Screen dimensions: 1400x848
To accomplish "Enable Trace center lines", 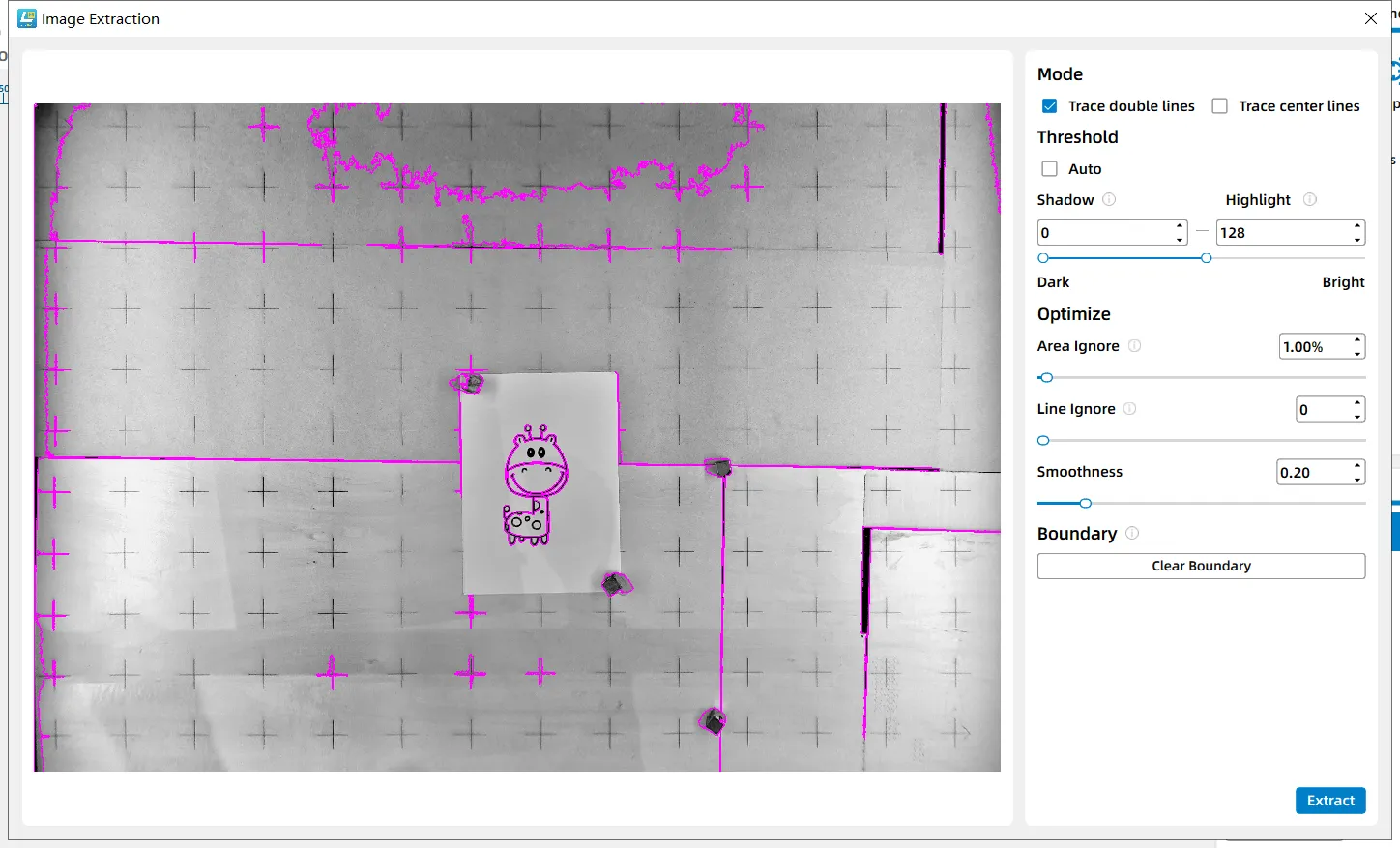I will (1220, 106).
